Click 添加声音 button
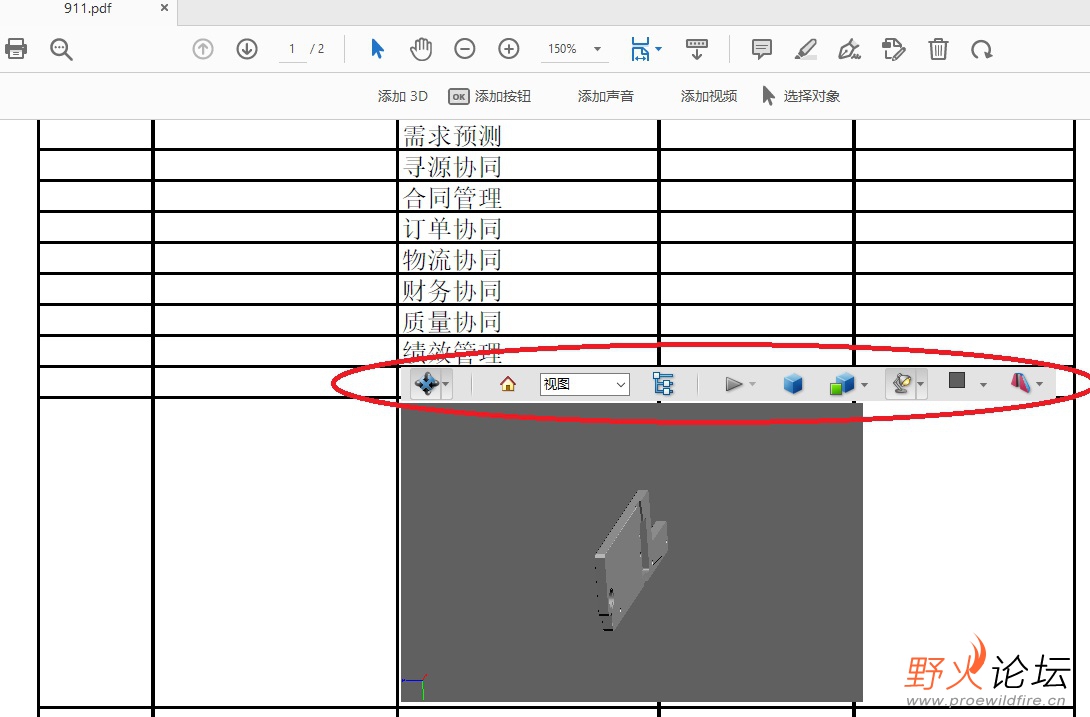Screen dimensions: 1090x717 pyautogui.click(x=605, y=96)
